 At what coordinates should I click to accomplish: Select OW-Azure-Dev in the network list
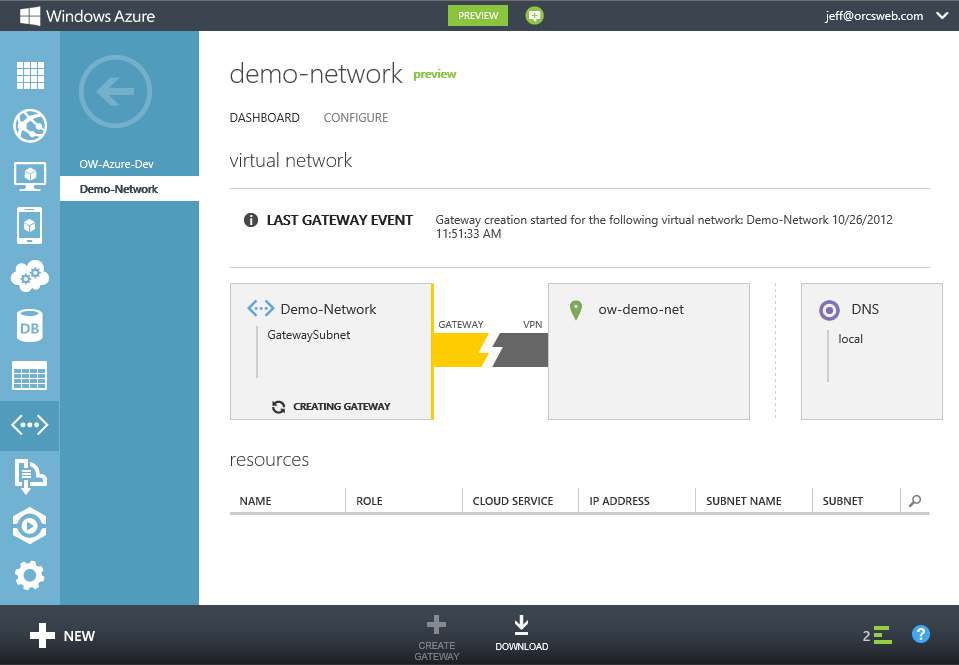pos(116,164)
